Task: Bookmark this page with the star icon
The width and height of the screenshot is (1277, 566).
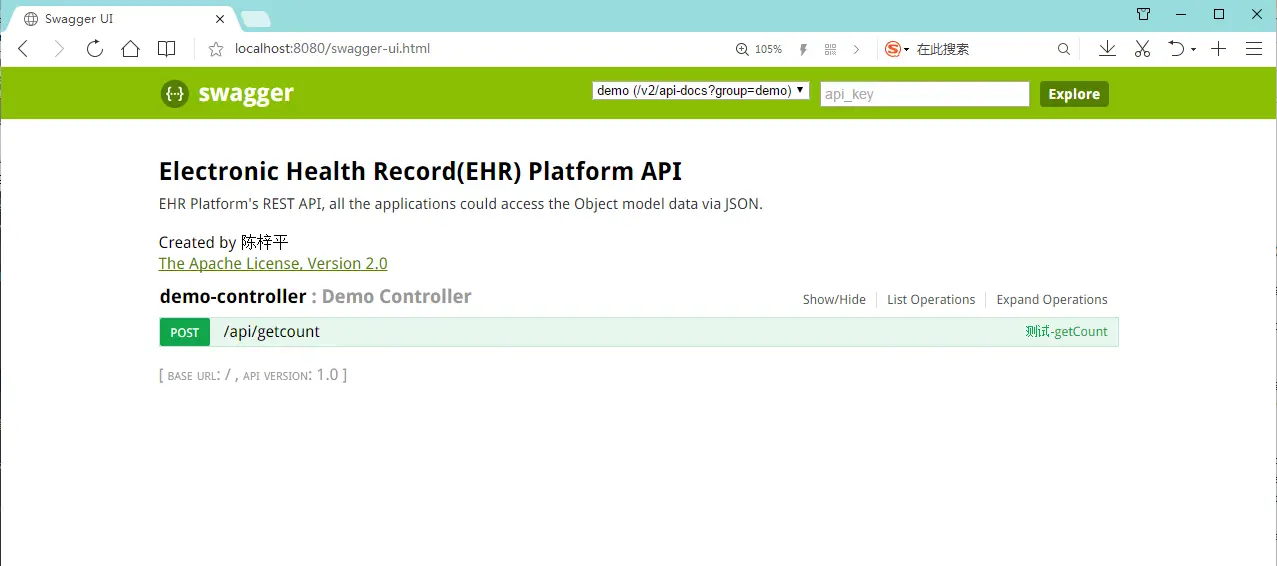Action: [215, 49]
